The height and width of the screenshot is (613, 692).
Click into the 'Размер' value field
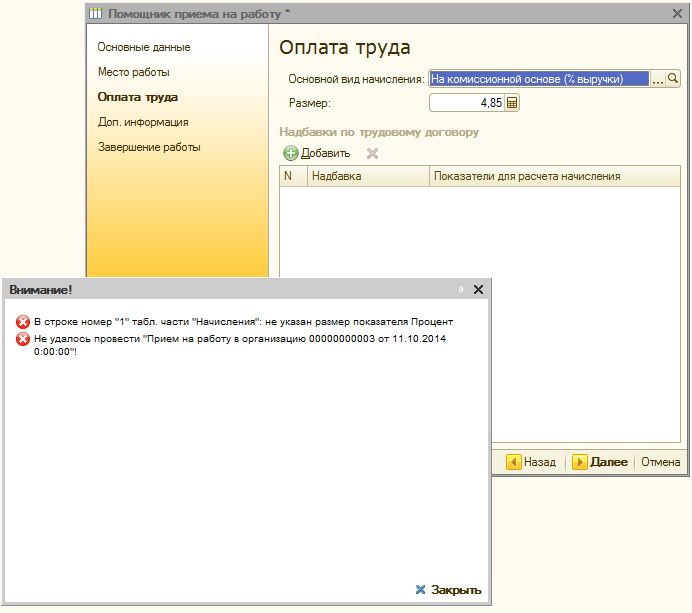(x=466, y=103)
